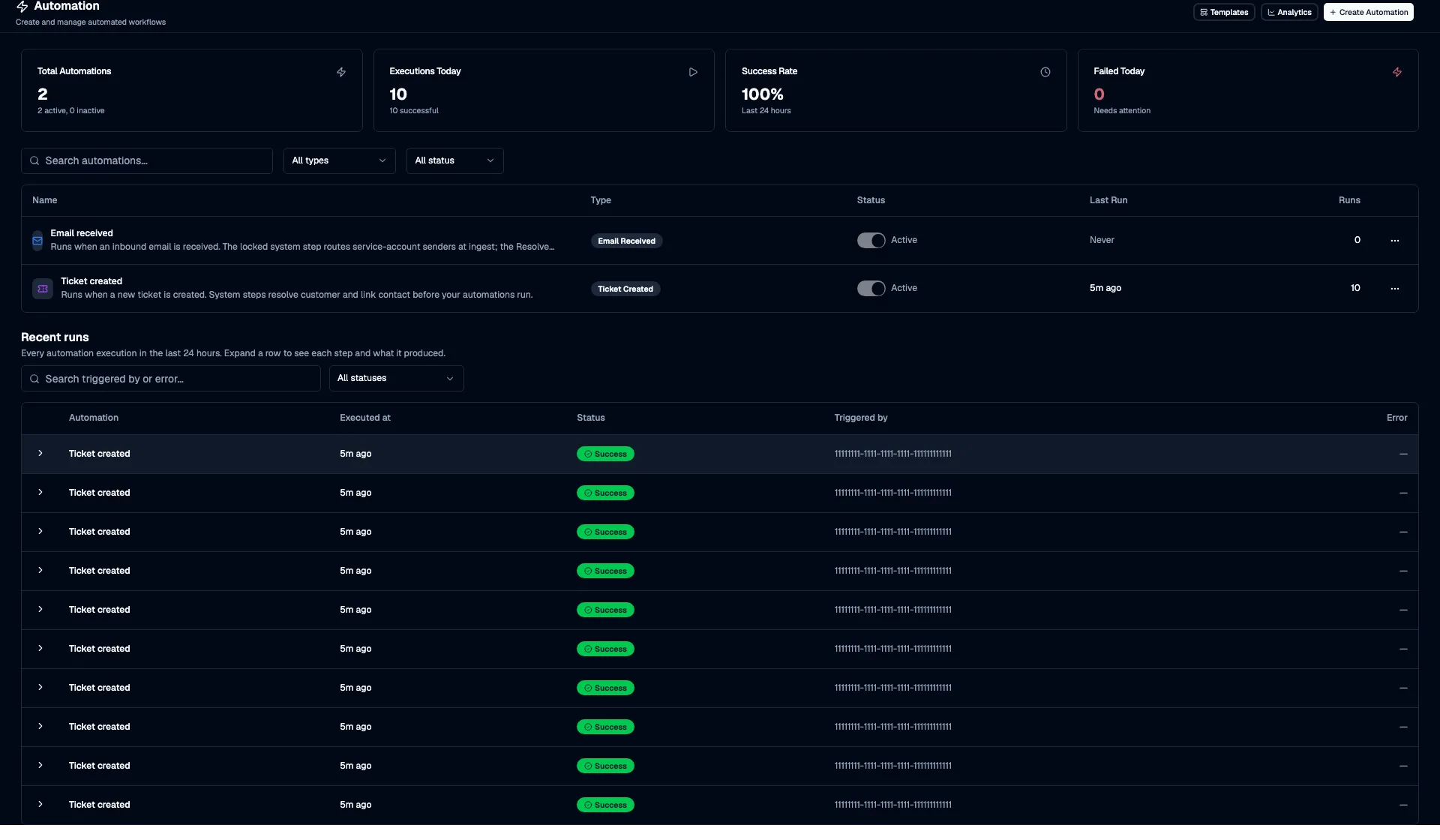Image resolution: width=1440 pixels, height=840 pixels.
Task: Click the ticket icon of Ticket created automation
Action: point(43,289)
